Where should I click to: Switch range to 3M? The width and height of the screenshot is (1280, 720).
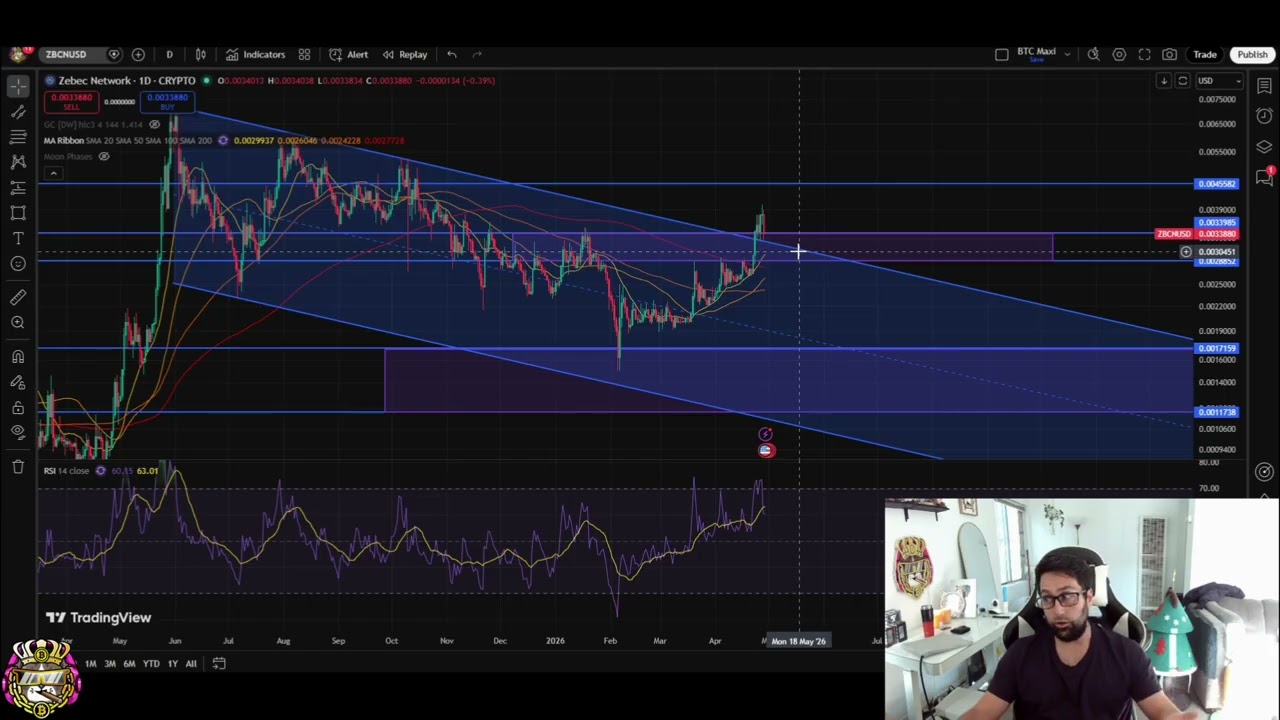(110, 663)
